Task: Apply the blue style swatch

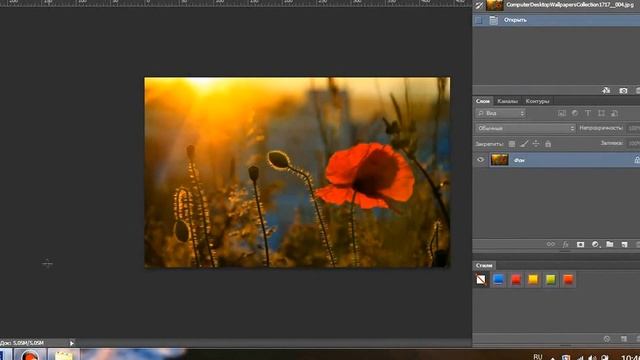Action: point(498,280)
